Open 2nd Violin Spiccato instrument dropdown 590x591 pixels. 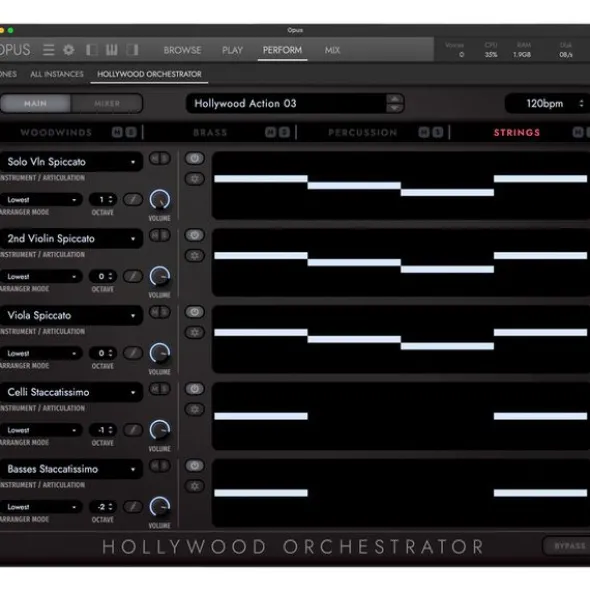pyautogui.click(x=71, y=239)
